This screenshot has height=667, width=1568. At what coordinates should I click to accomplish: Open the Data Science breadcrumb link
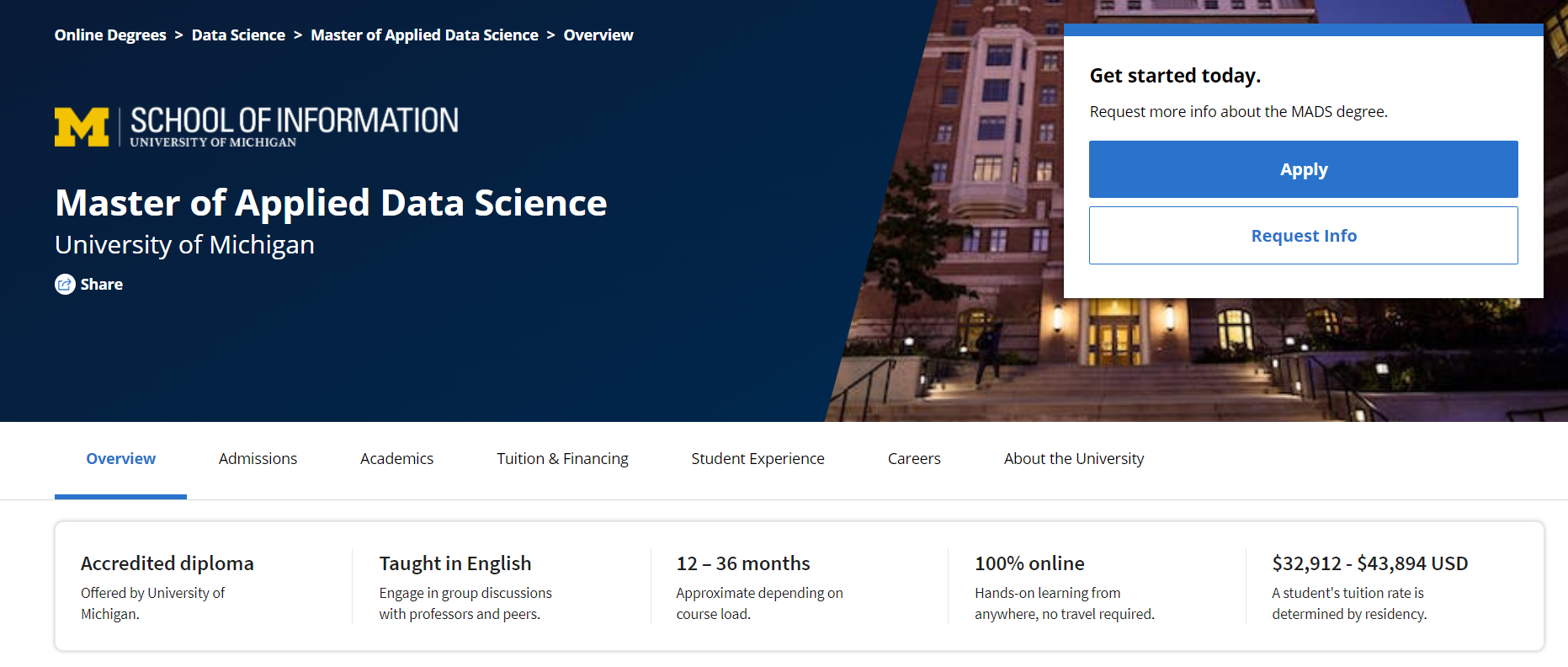coord(238,35)
